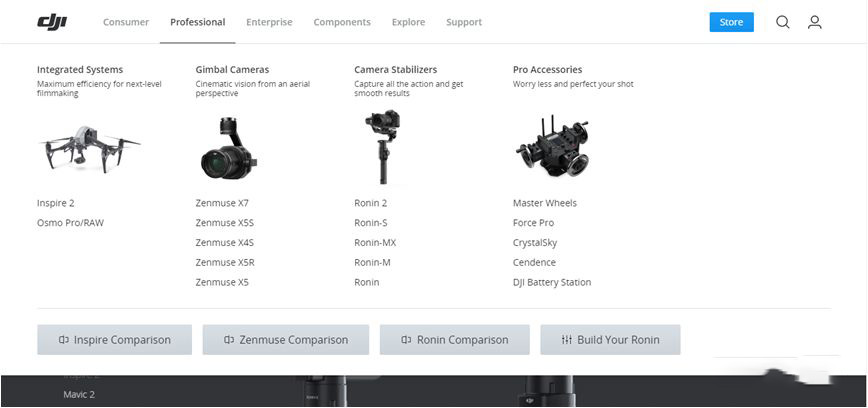Open the Ronin-M link

click(x=372, y=263)
